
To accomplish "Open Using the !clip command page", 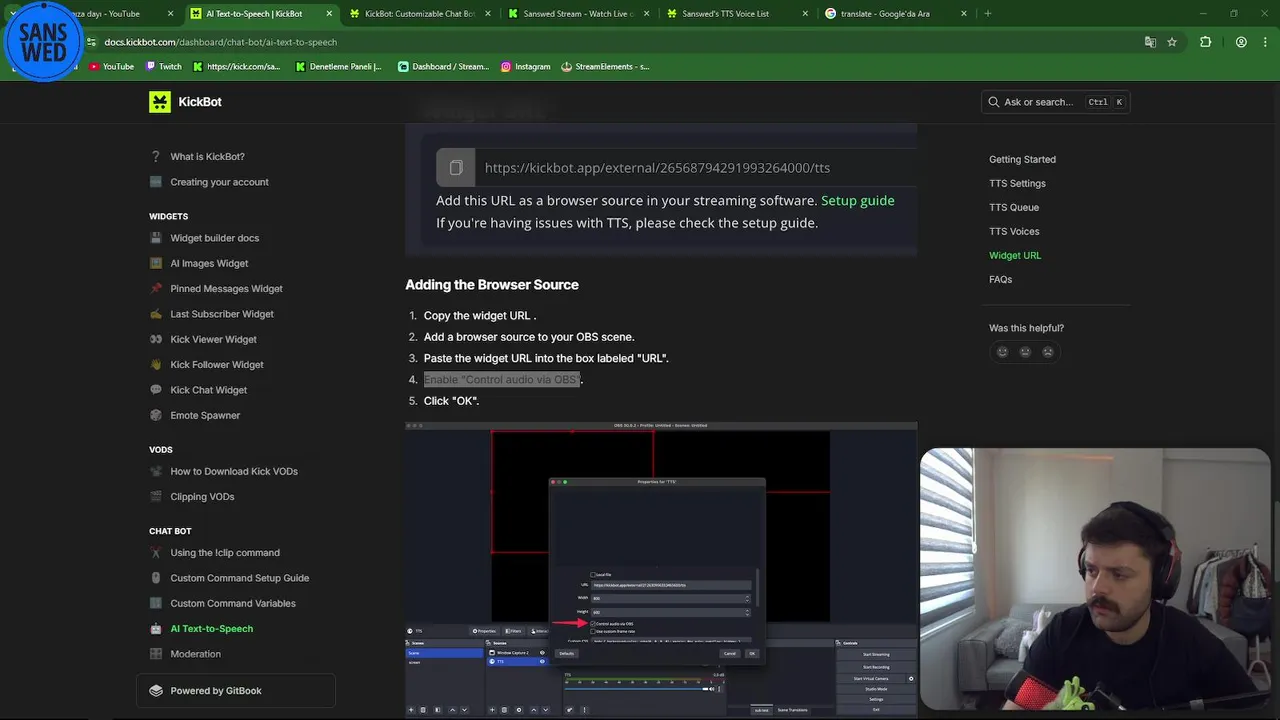I will pos(225,553).
